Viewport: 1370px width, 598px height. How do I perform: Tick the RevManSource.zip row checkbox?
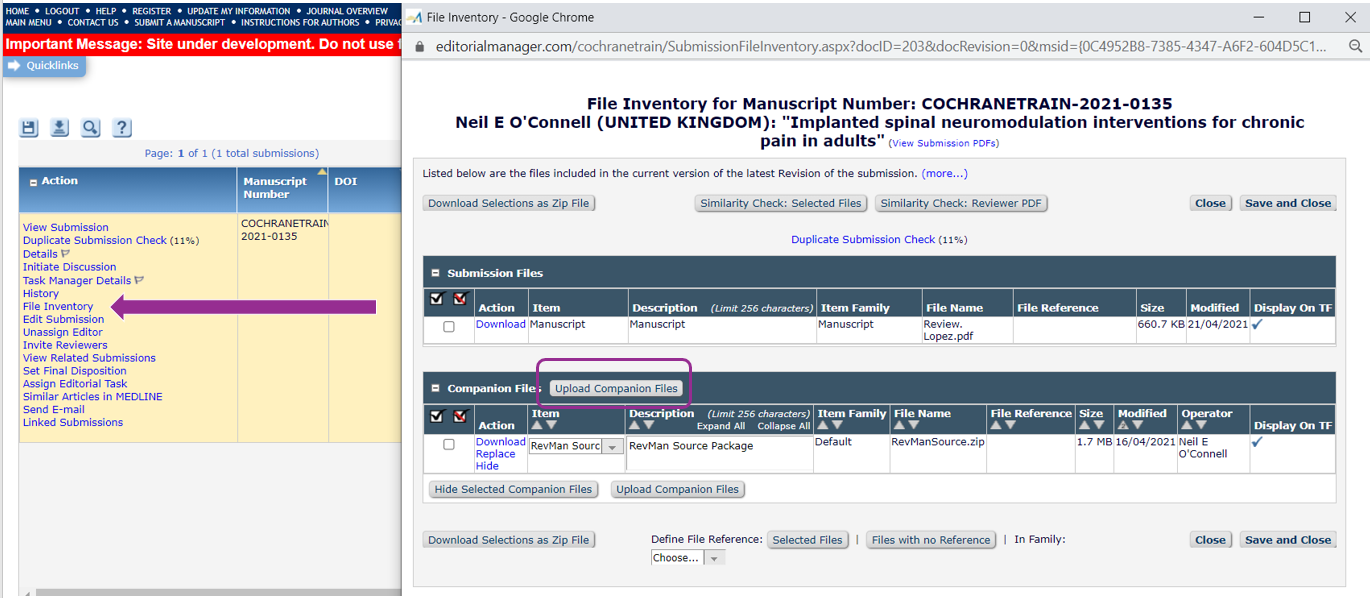coord(449,445)
